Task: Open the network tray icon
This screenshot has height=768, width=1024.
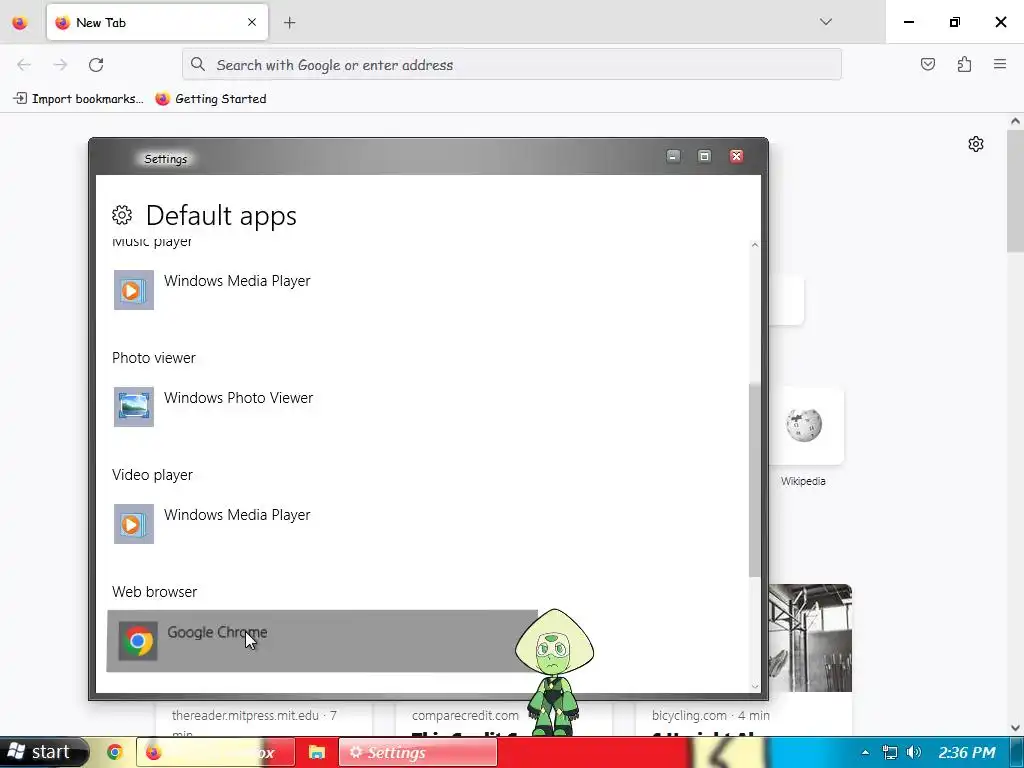Action: pyautogui.click(x=889, y=752)
